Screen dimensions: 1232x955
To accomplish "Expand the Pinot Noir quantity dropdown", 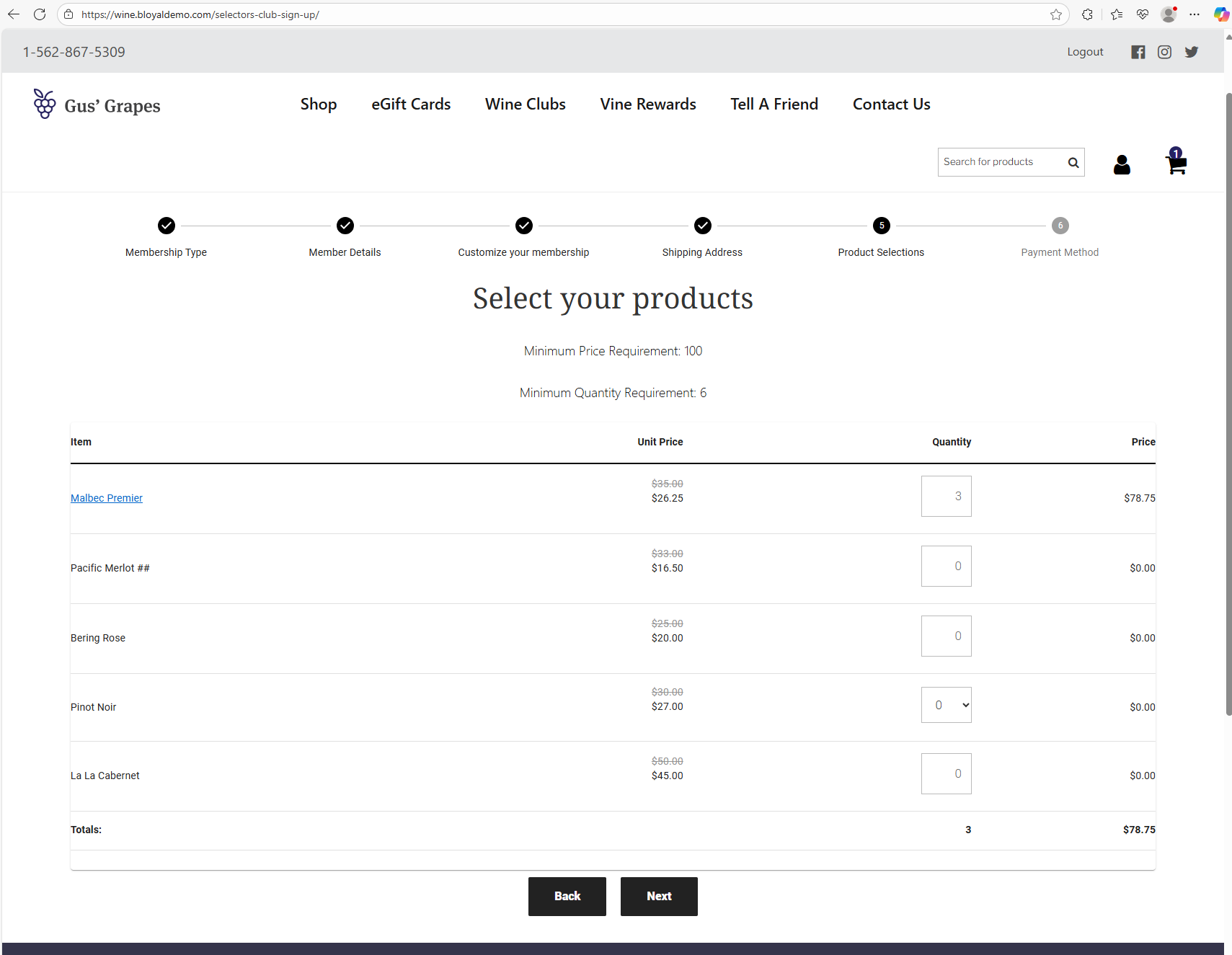I will 946,705.
